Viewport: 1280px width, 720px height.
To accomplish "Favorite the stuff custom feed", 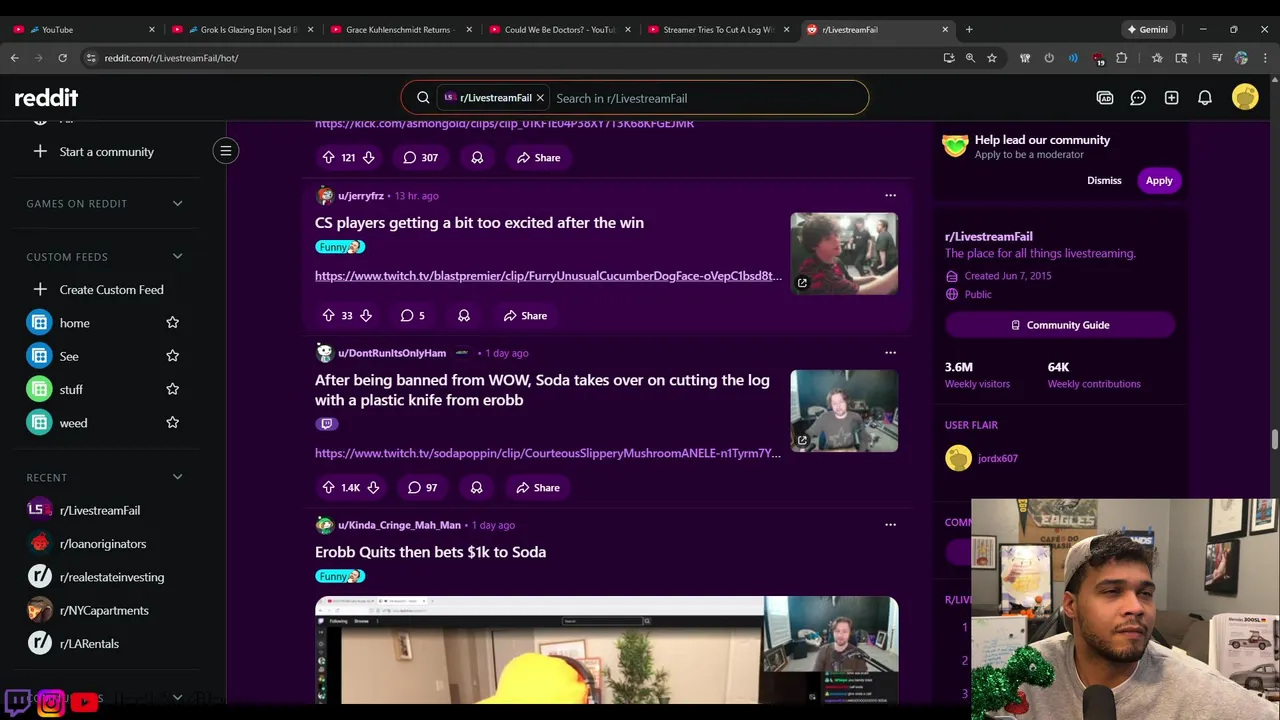I will [172, 389].
